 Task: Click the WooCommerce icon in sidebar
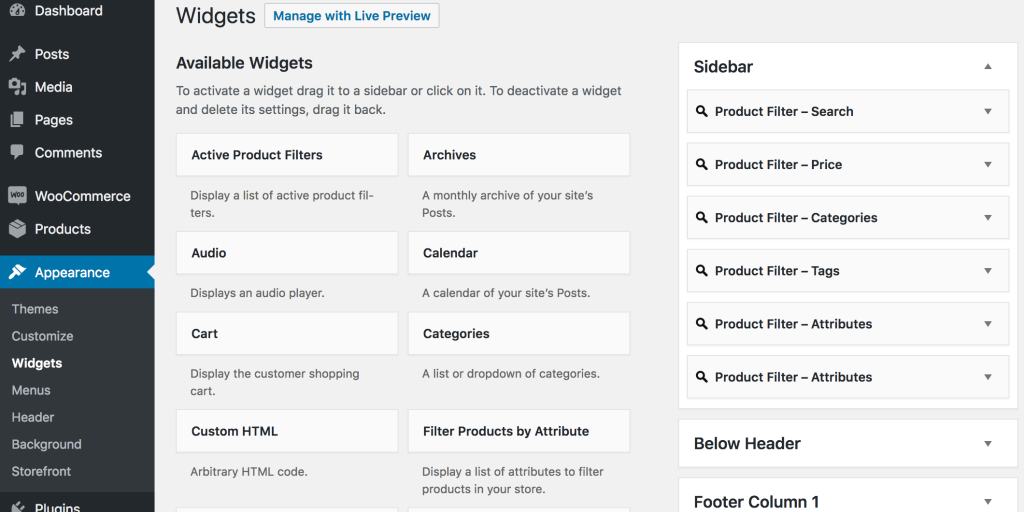point(17,196)
